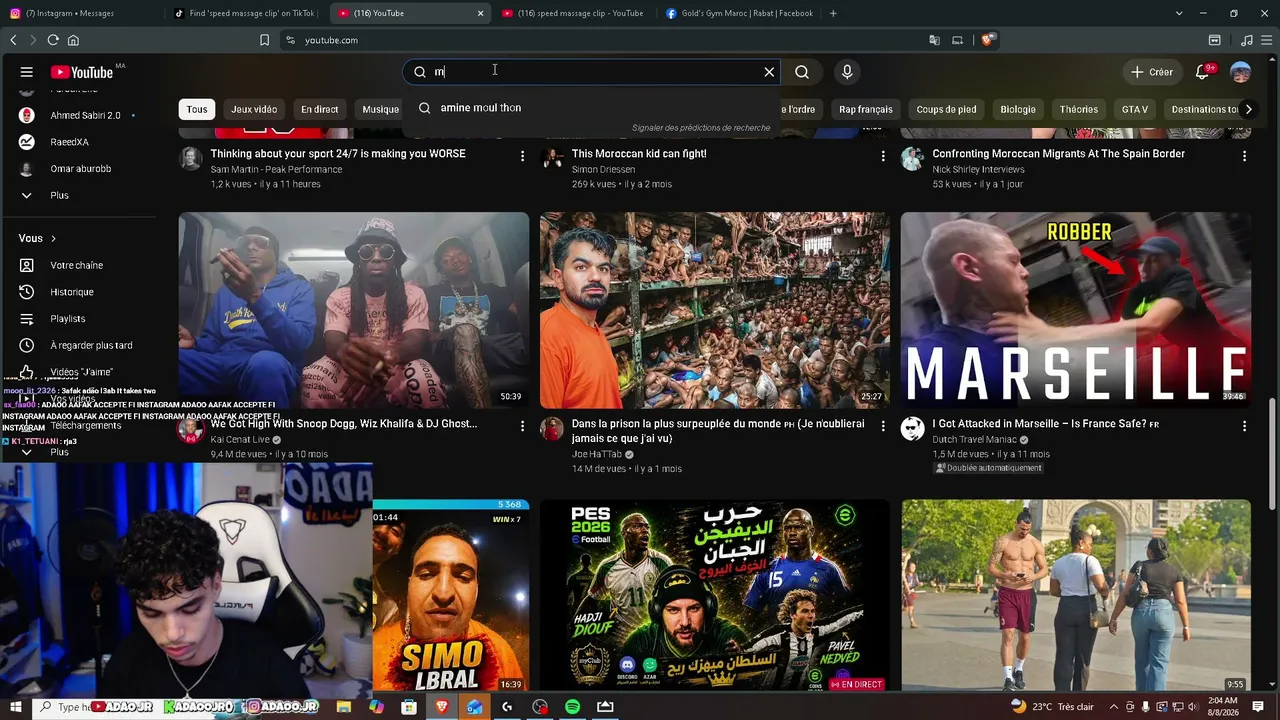This screenshot has height=720, width=1280.
Task: Open options for 'This Moroccan kid can fight!'
Action: coord(883,156)
